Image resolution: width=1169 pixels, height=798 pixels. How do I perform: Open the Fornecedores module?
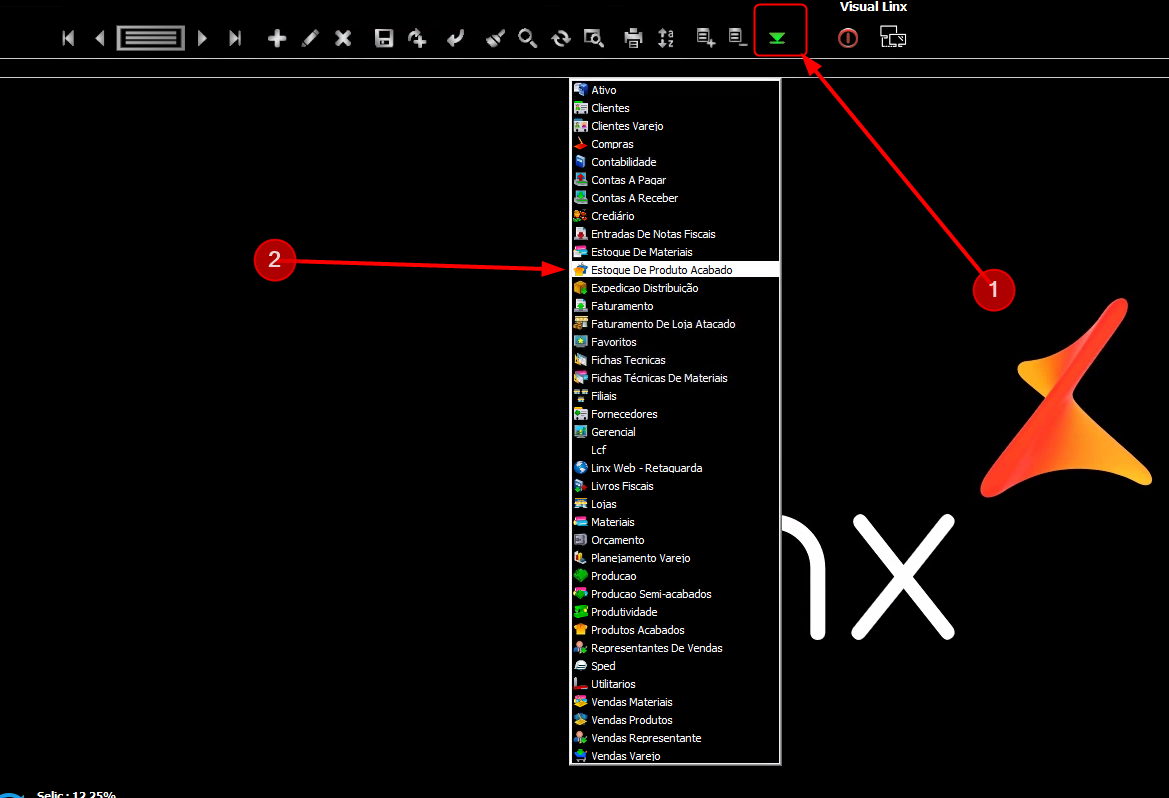click(x=675, y=414)
